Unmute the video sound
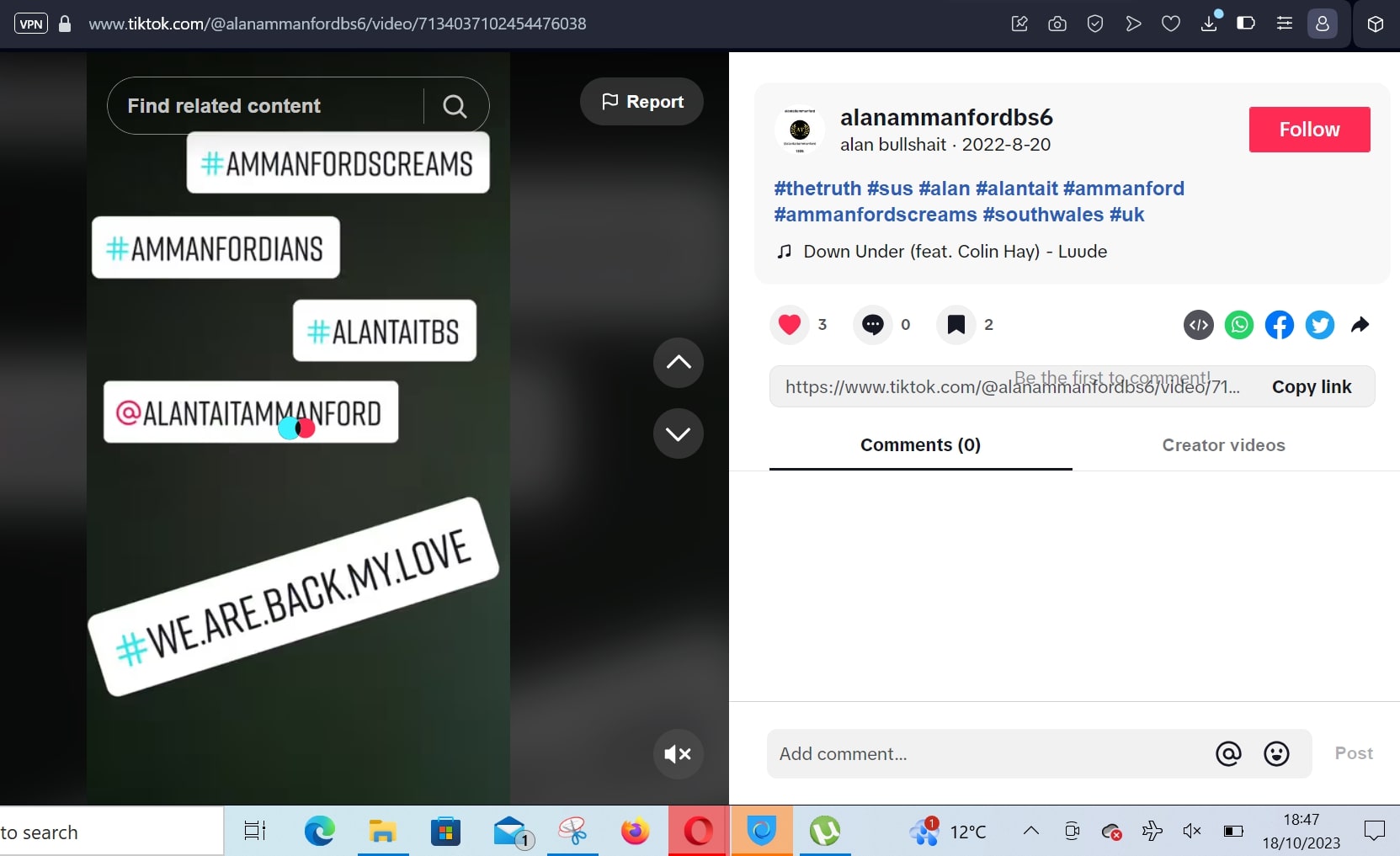 click(x=678, y=753)
